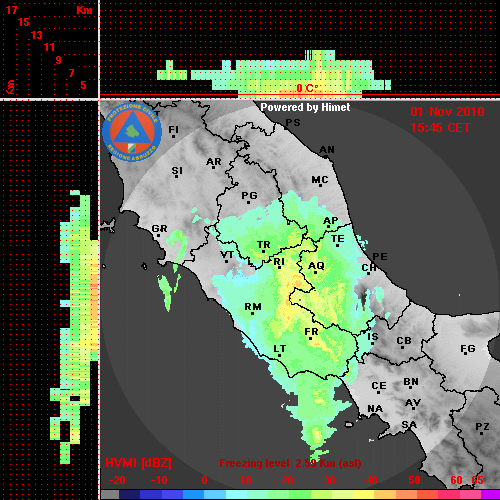This screenshot has height=500, width=500.
Task: Click the RI city label
Action: (x=279, y=262)
